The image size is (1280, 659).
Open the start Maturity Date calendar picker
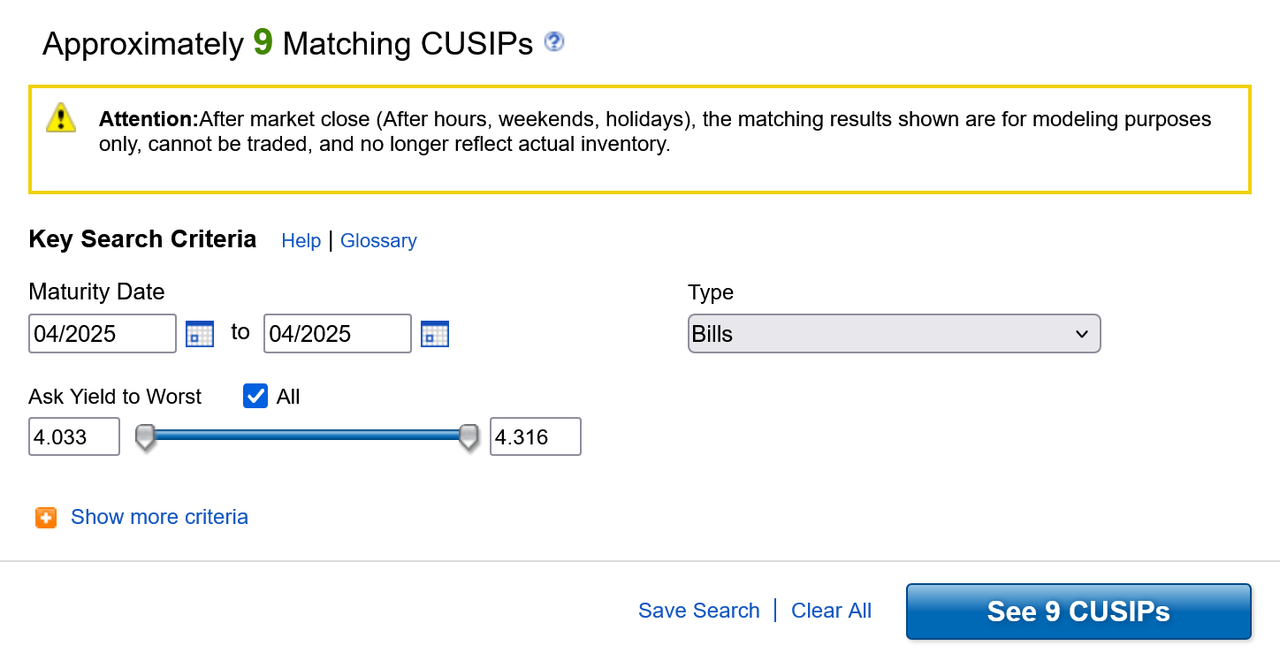tap(200, 334)
